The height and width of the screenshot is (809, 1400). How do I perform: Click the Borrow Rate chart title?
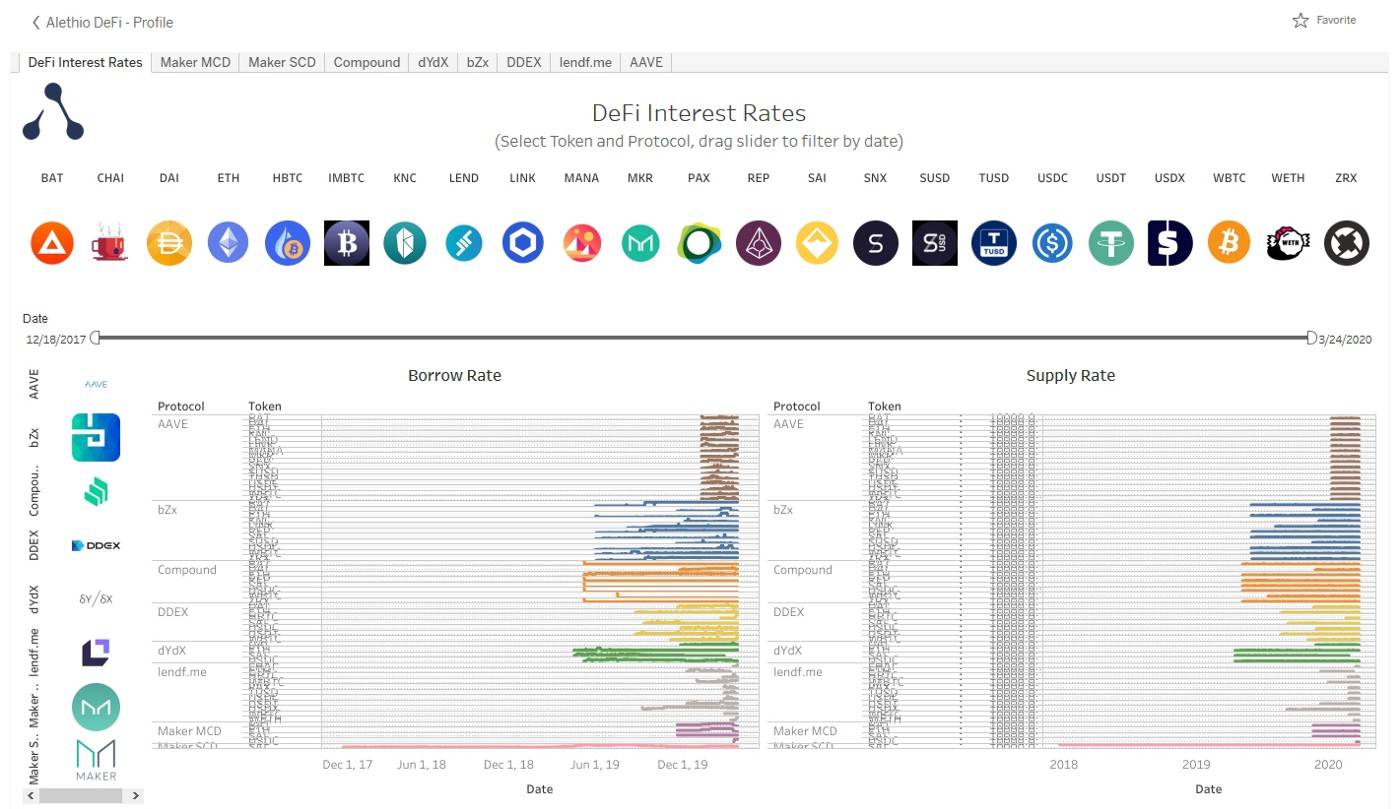[454, 376]
